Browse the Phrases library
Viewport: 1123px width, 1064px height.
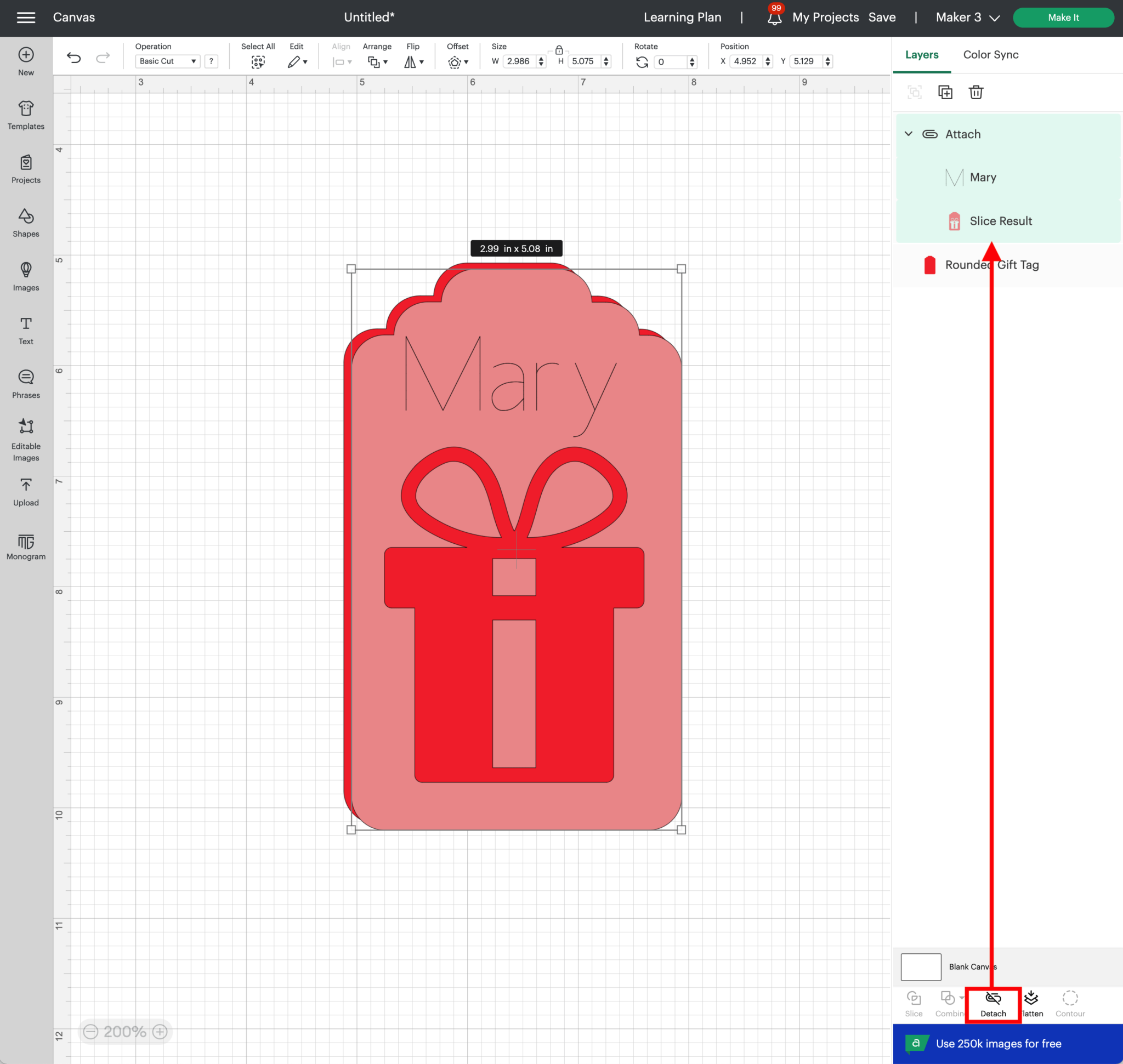pos(26,383)
